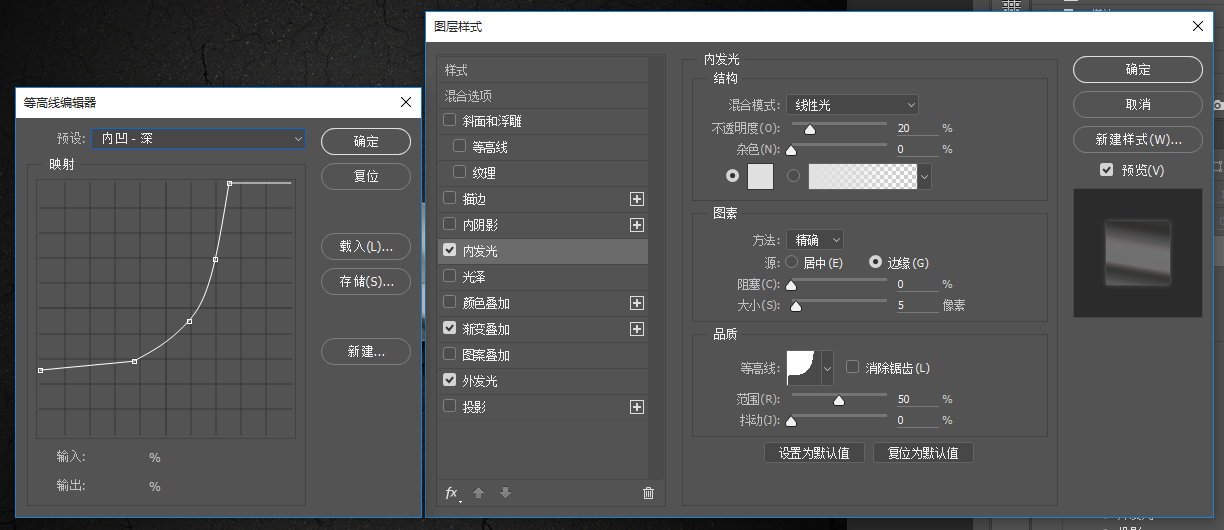Add another 描边 effect with plus icon

[636, 199]
